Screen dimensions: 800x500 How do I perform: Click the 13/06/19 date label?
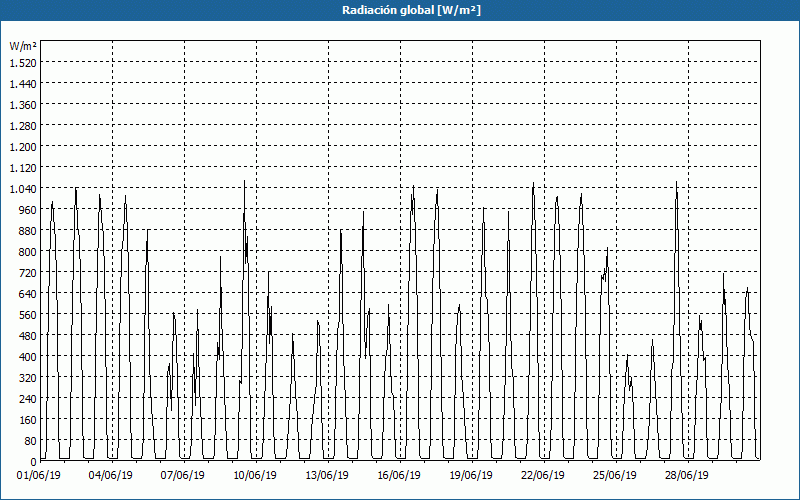(x=327, y=476)
